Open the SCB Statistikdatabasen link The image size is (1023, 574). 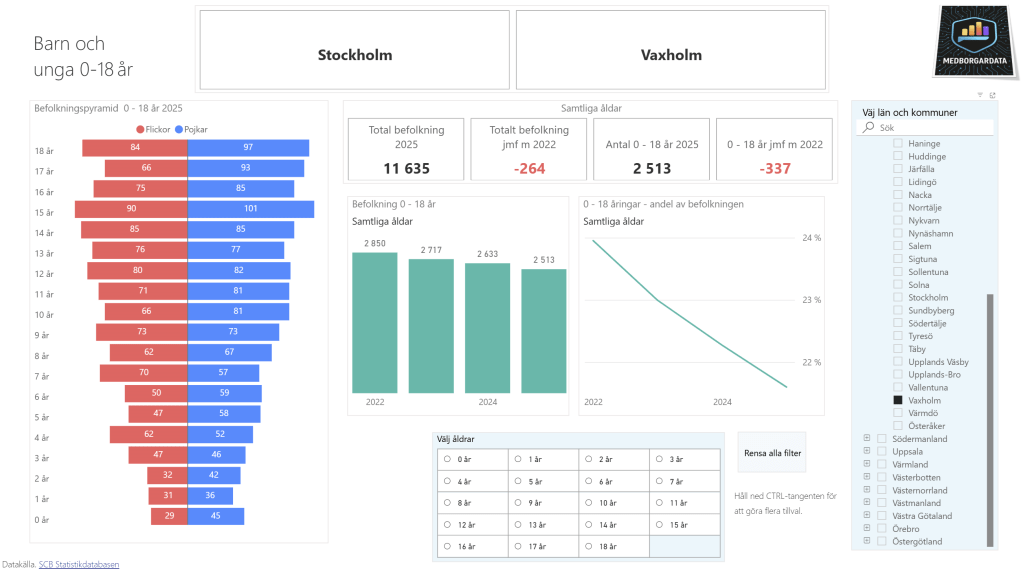tap(79, 564)
